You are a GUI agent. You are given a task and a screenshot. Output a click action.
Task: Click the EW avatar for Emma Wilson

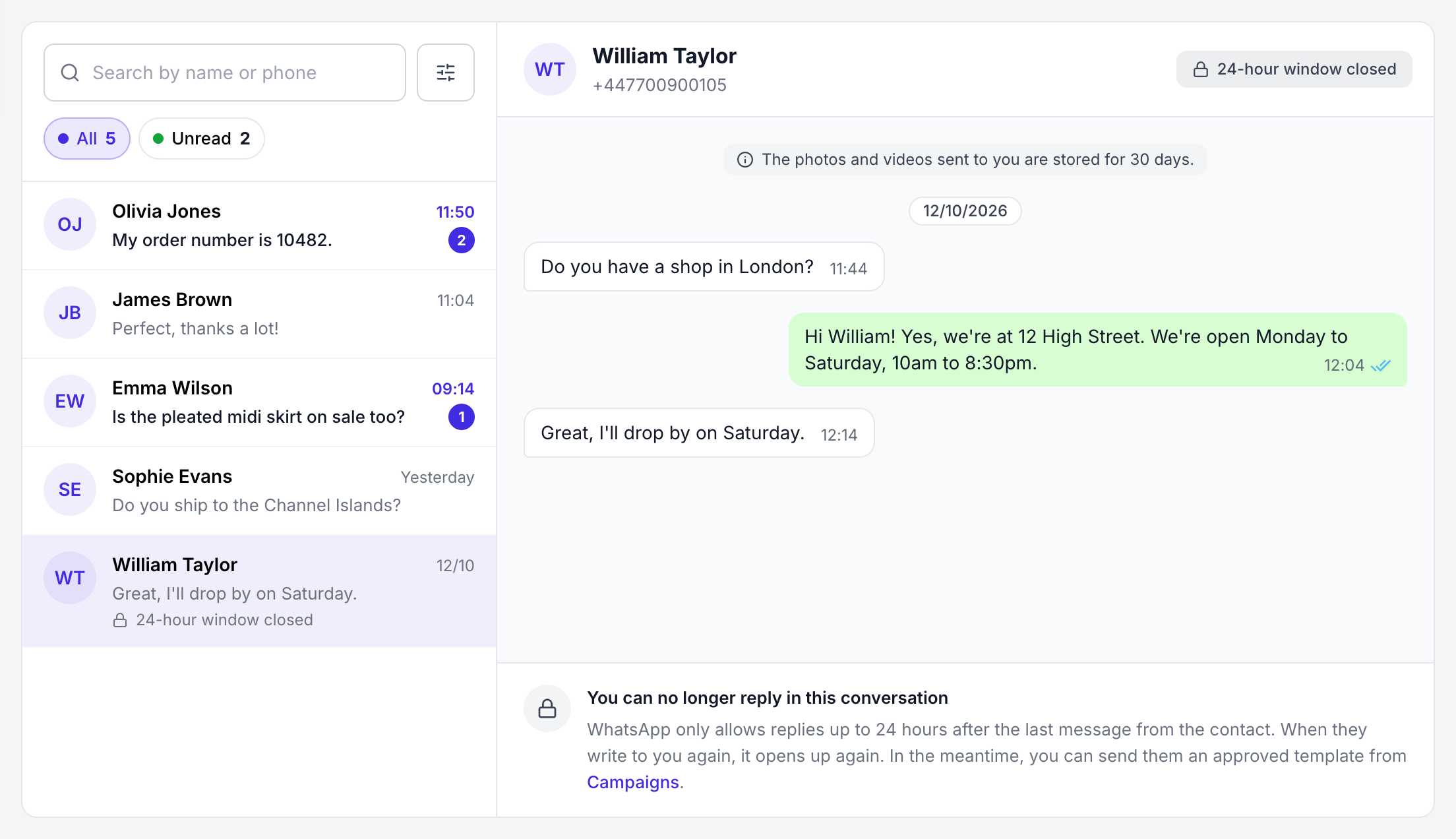(x=70, y=401)
